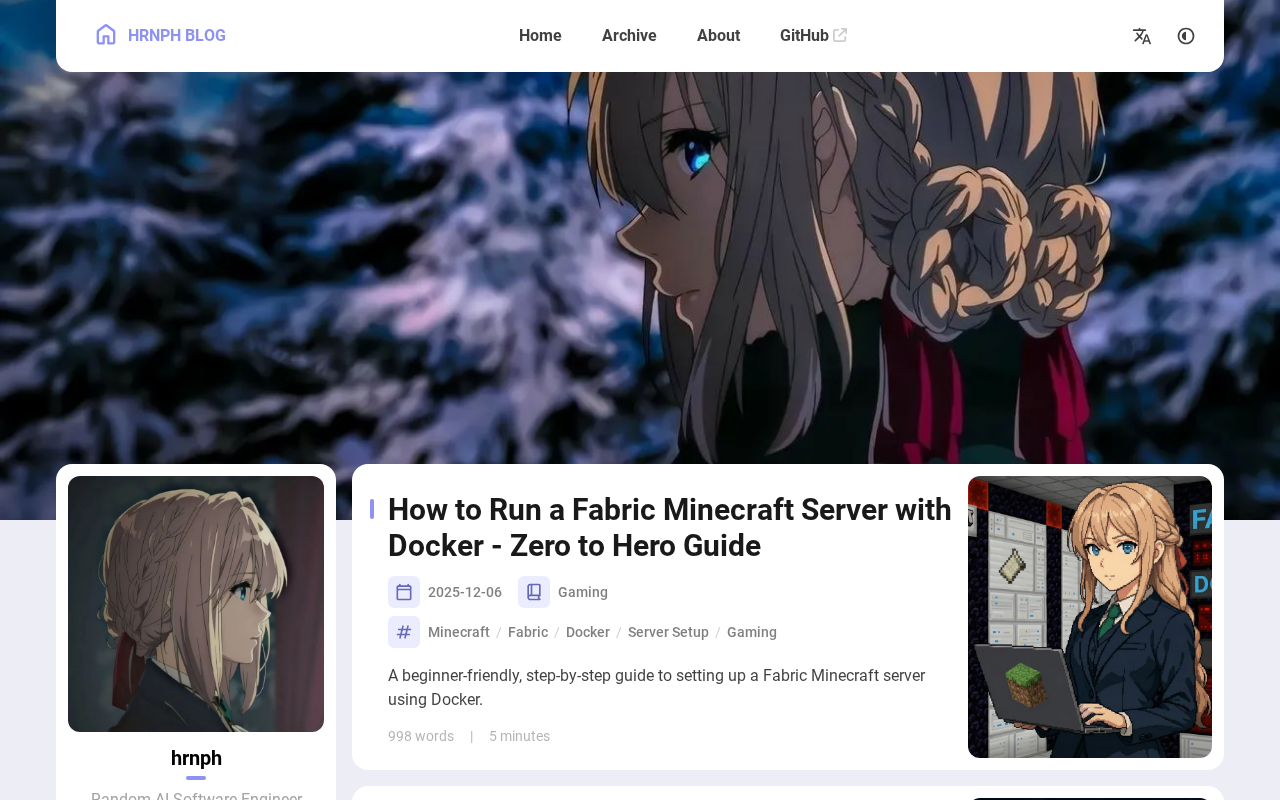The image size is (1280, 800).
Task: Toggle light/dark theme mode
Action: click(x=1186, y=36)
